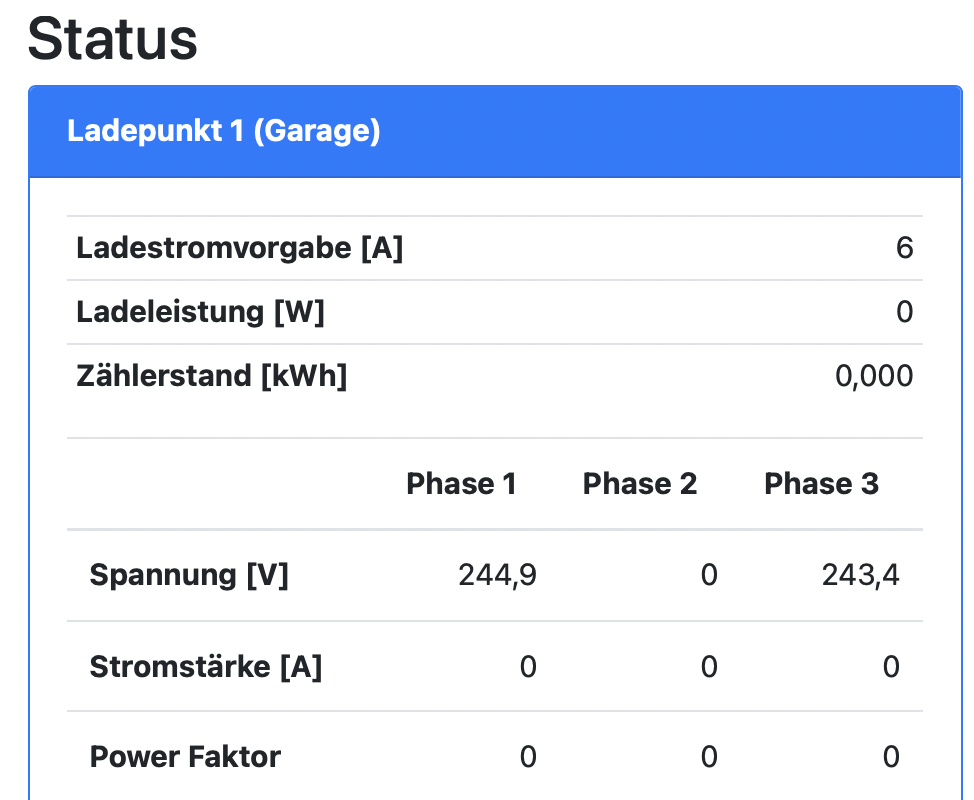This screenshot has width=974, height=800.
Task: Select the Ladeleistung value 0
Action: click(x=904, y=312)
